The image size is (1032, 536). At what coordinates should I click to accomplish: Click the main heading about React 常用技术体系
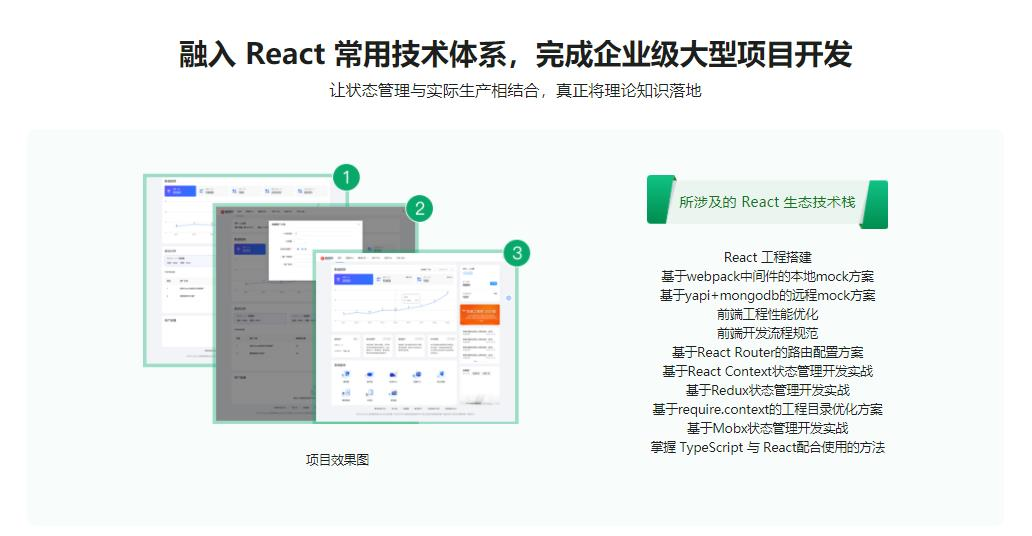(515, 54)
